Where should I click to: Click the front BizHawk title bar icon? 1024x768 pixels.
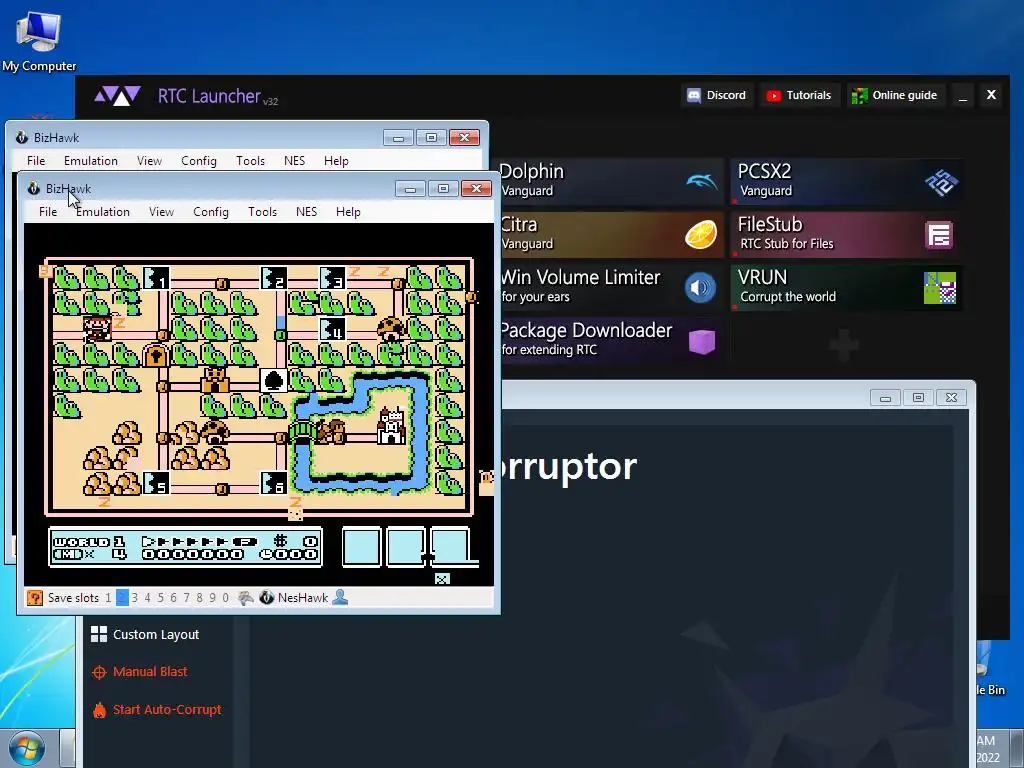(34, 189)
